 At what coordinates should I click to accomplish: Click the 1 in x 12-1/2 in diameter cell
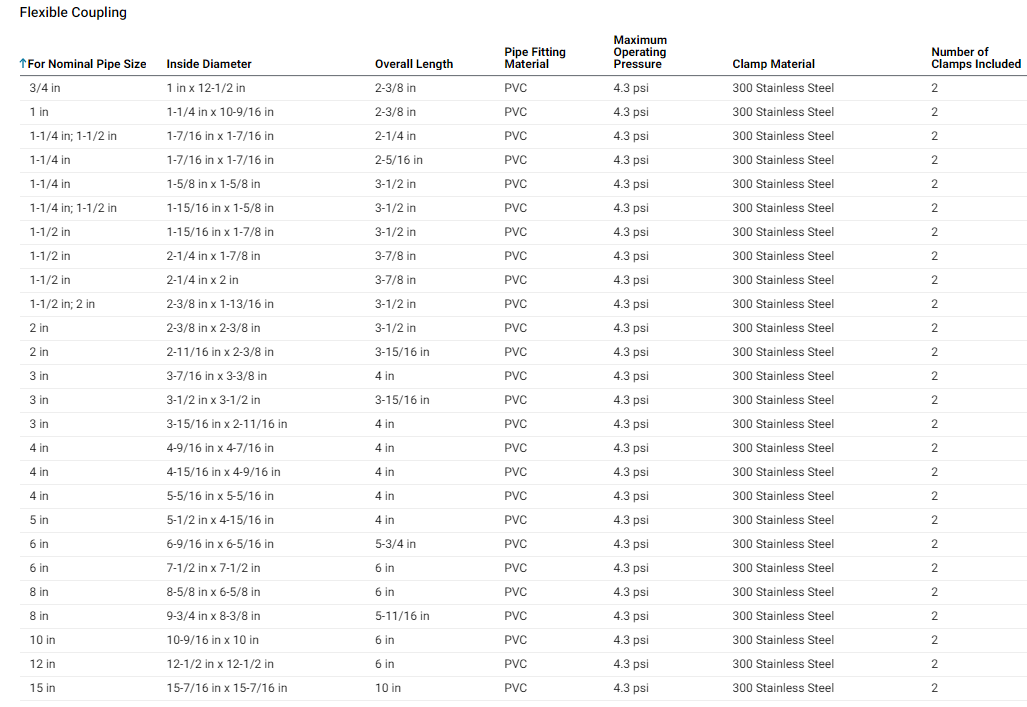pyautogui.click(x=205, y=88)
